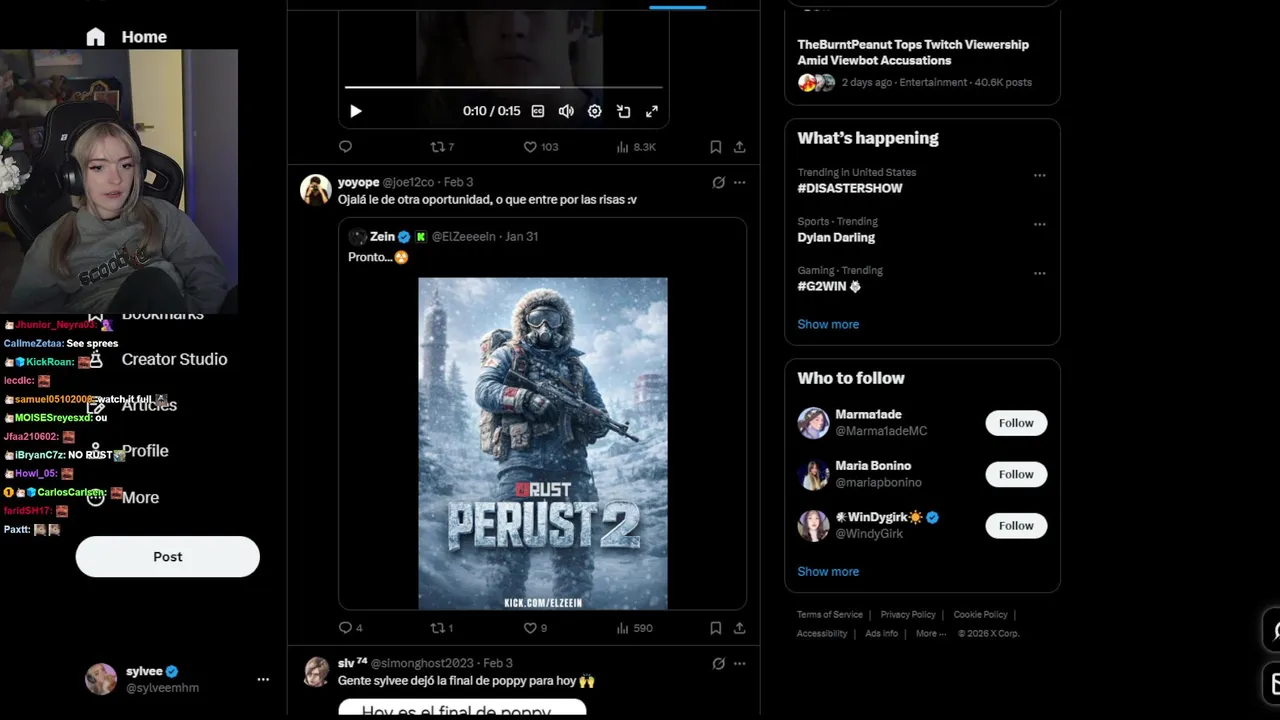Viewport: 1280px width, 720px height.
Task: Follow Maria Bonino account
Action: 1016,474
